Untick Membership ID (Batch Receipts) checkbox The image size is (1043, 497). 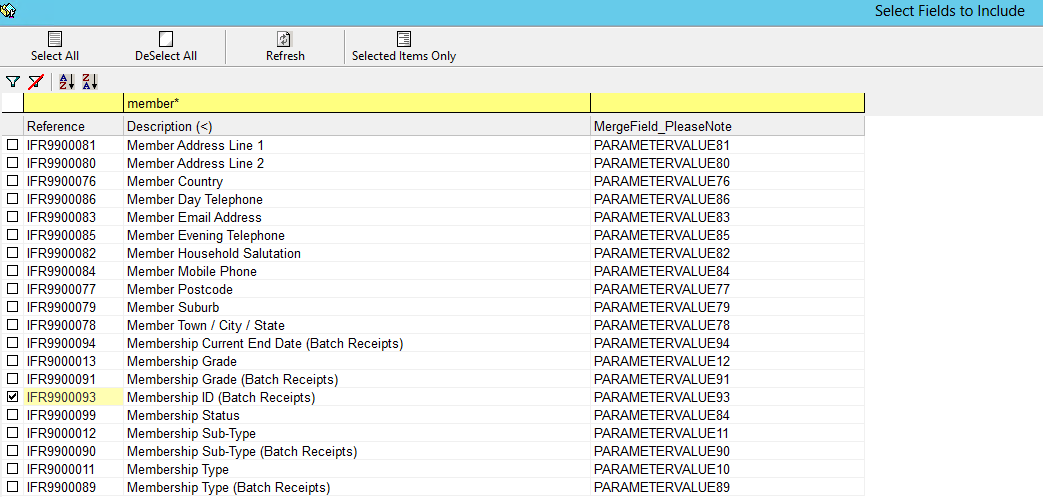coord(12,396)
